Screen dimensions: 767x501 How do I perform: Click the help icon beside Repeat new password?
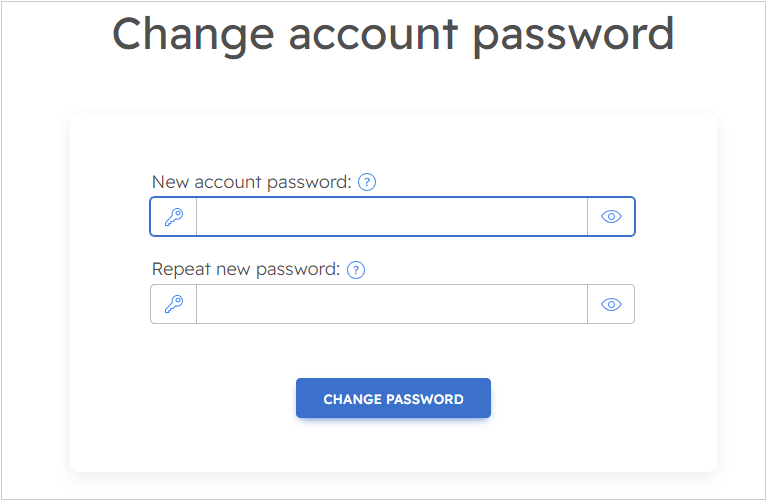[356, 270]
